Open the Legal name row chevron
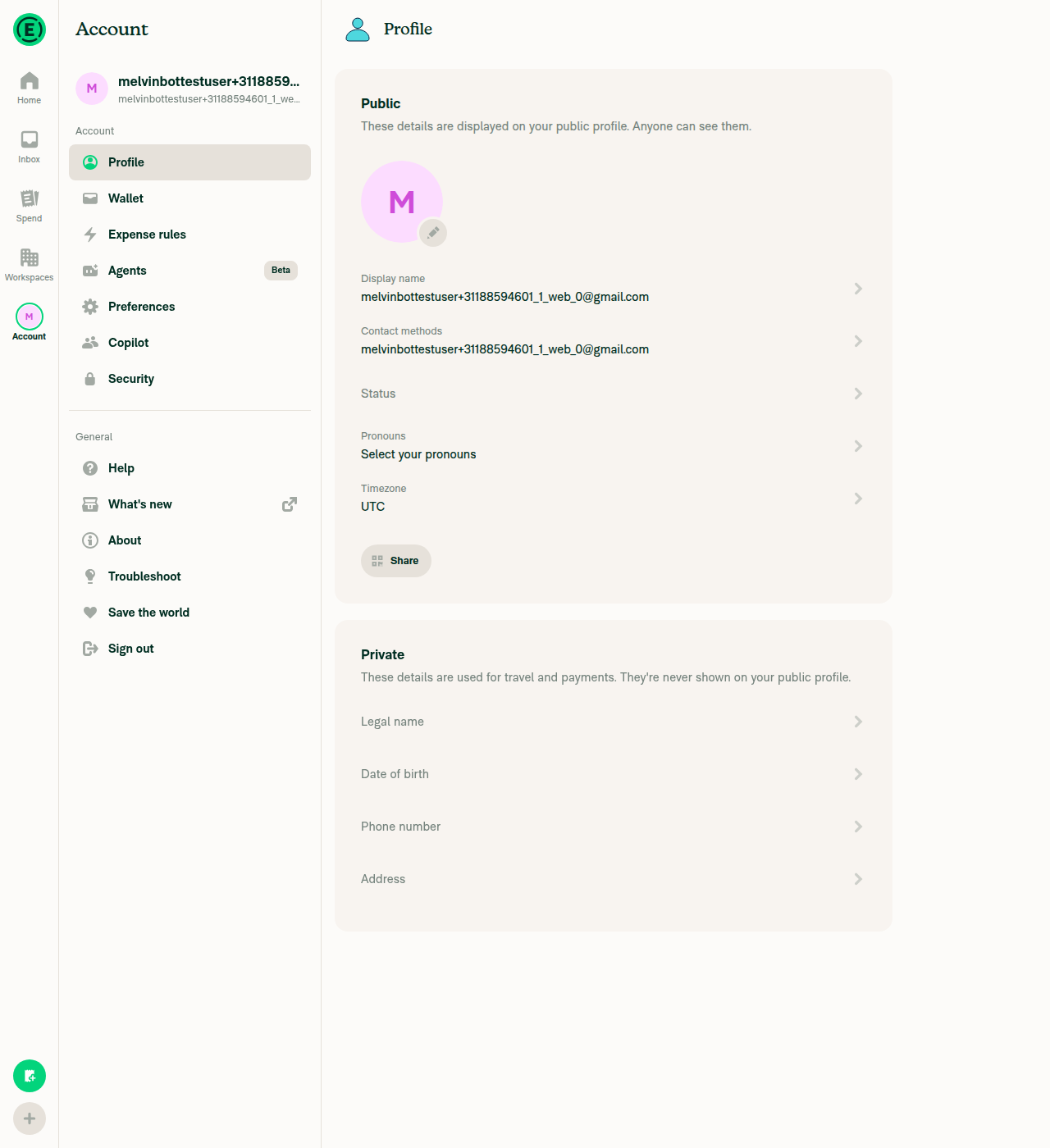This screenshot has height=1148, width=1050. pyautogui.click(x=858, y=722)
